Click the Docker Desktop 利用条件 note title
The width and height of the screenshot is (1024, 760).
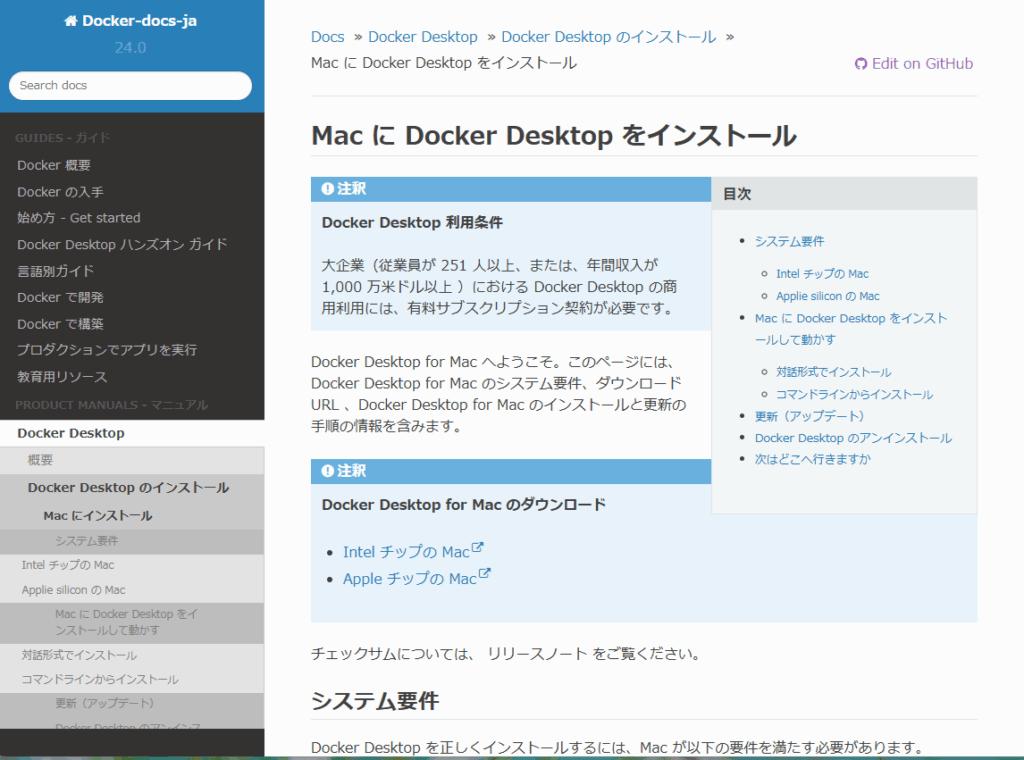click(412, 223)
